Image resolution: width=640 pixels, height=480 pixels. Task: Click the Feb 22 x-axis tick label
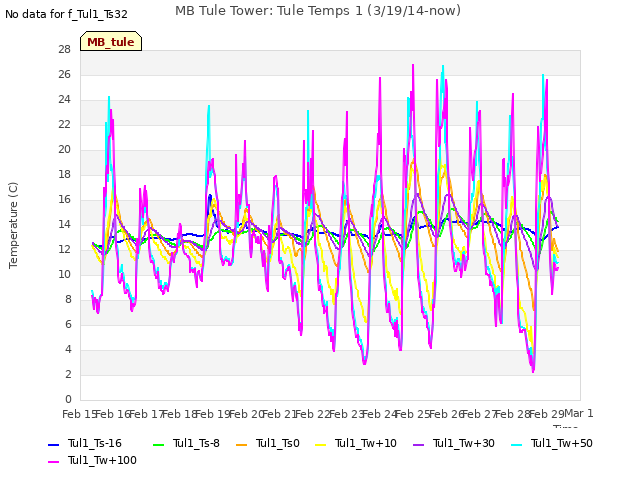click(x=313, y=414)
